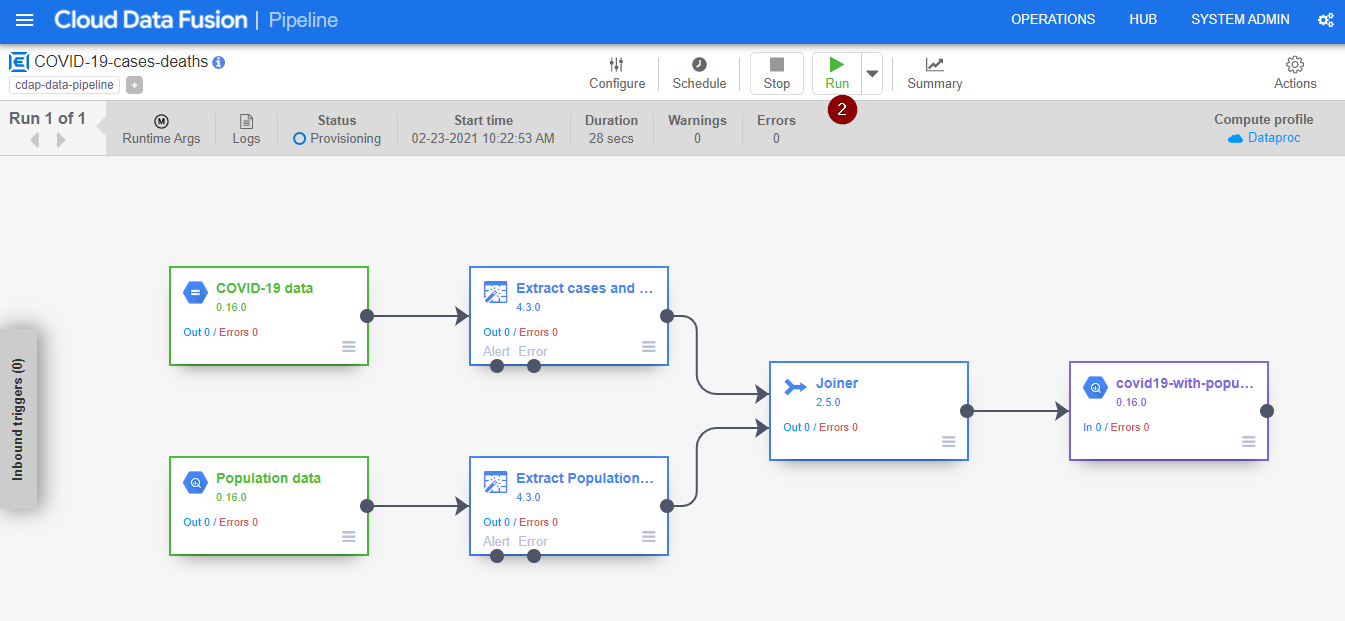
Task: Click the green Run button
Action: point(837,73)
